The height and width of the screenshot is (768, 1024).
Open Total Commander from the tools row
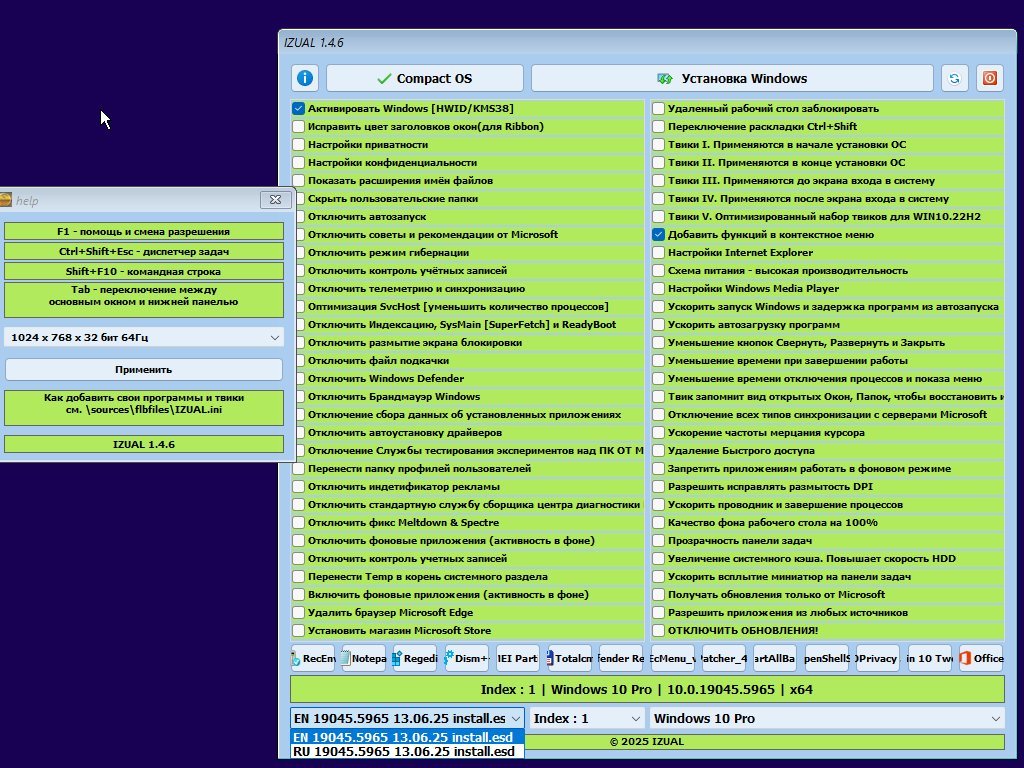tap(569, 658)
